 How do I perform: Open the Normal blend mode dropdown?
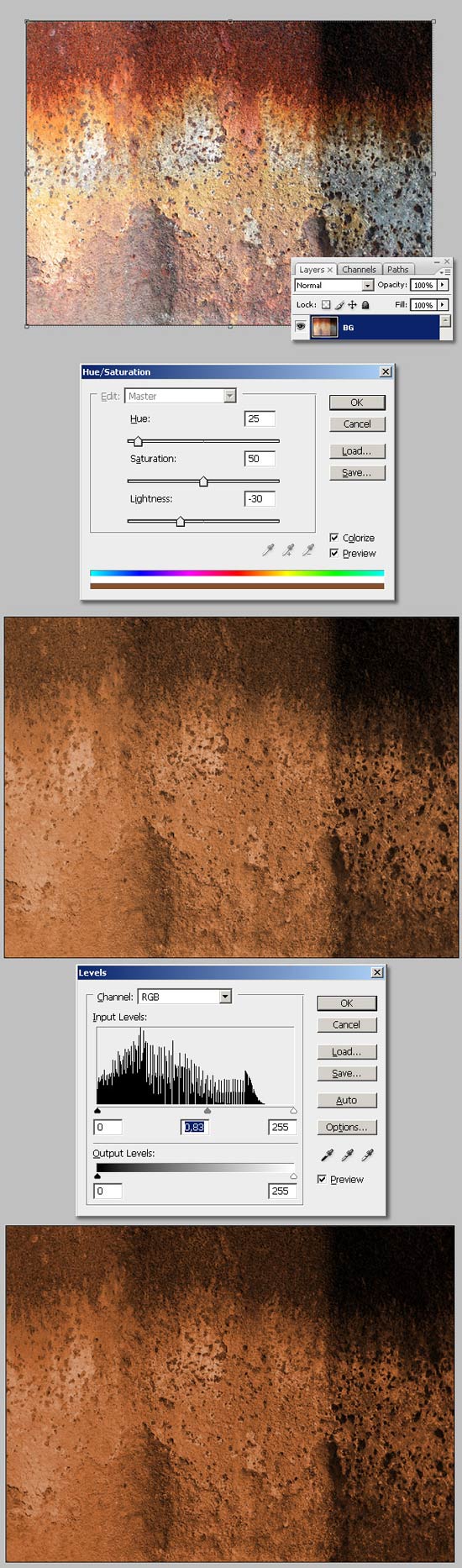coord(333,285)
